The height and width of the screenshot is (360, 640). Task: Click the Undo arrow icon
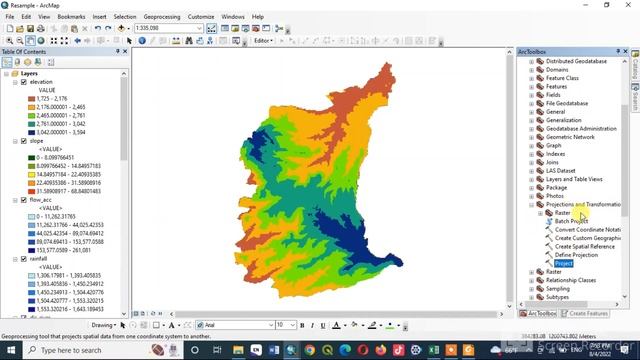point(98,29)
